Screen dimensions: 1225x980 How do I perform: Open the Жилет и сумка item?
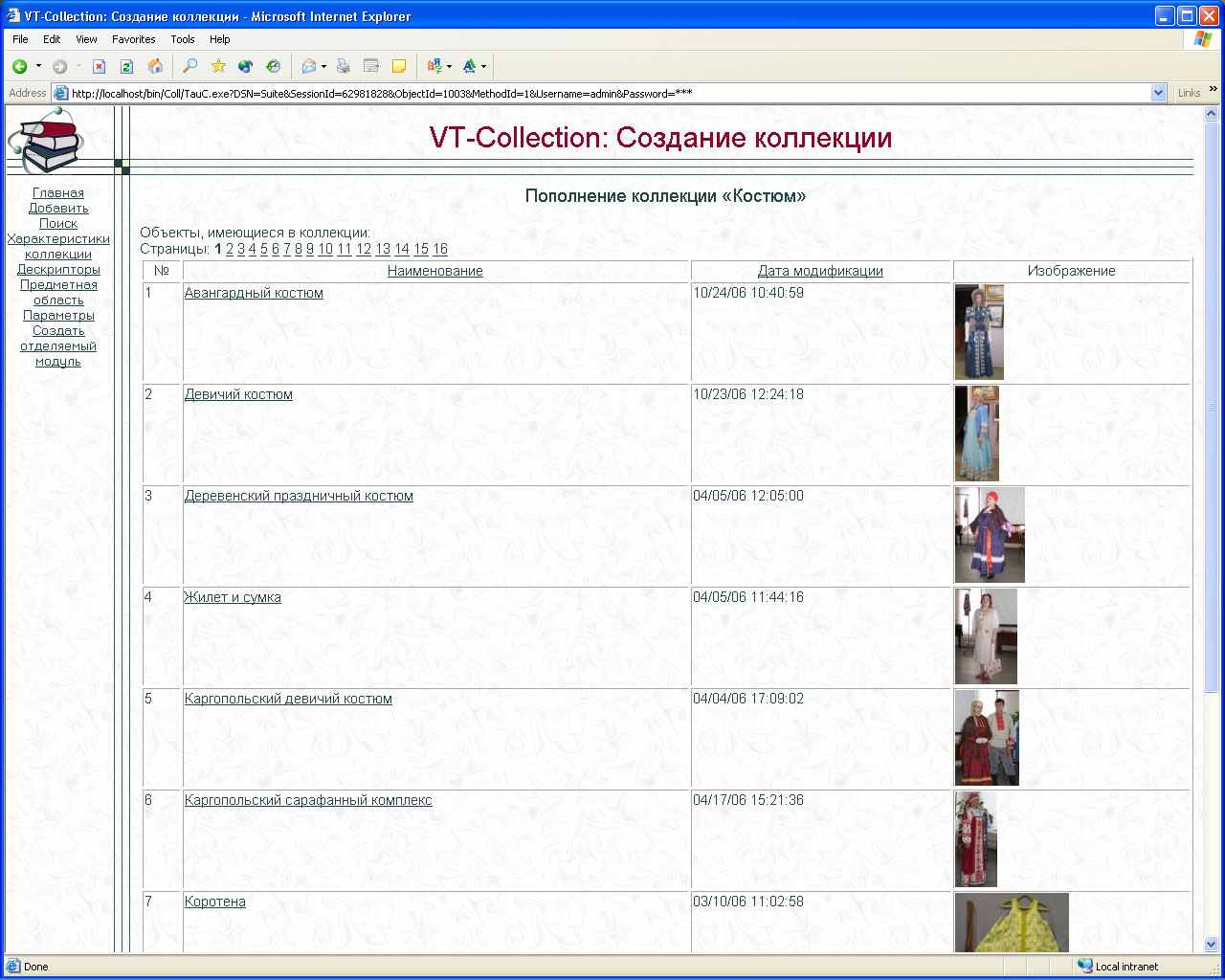click(x=233, y=597)
